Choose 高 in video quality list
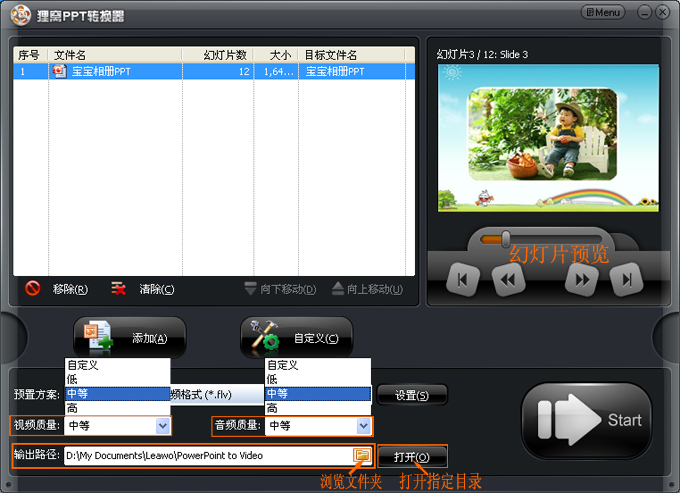The image size is (680, 493). tap(118, 408)
